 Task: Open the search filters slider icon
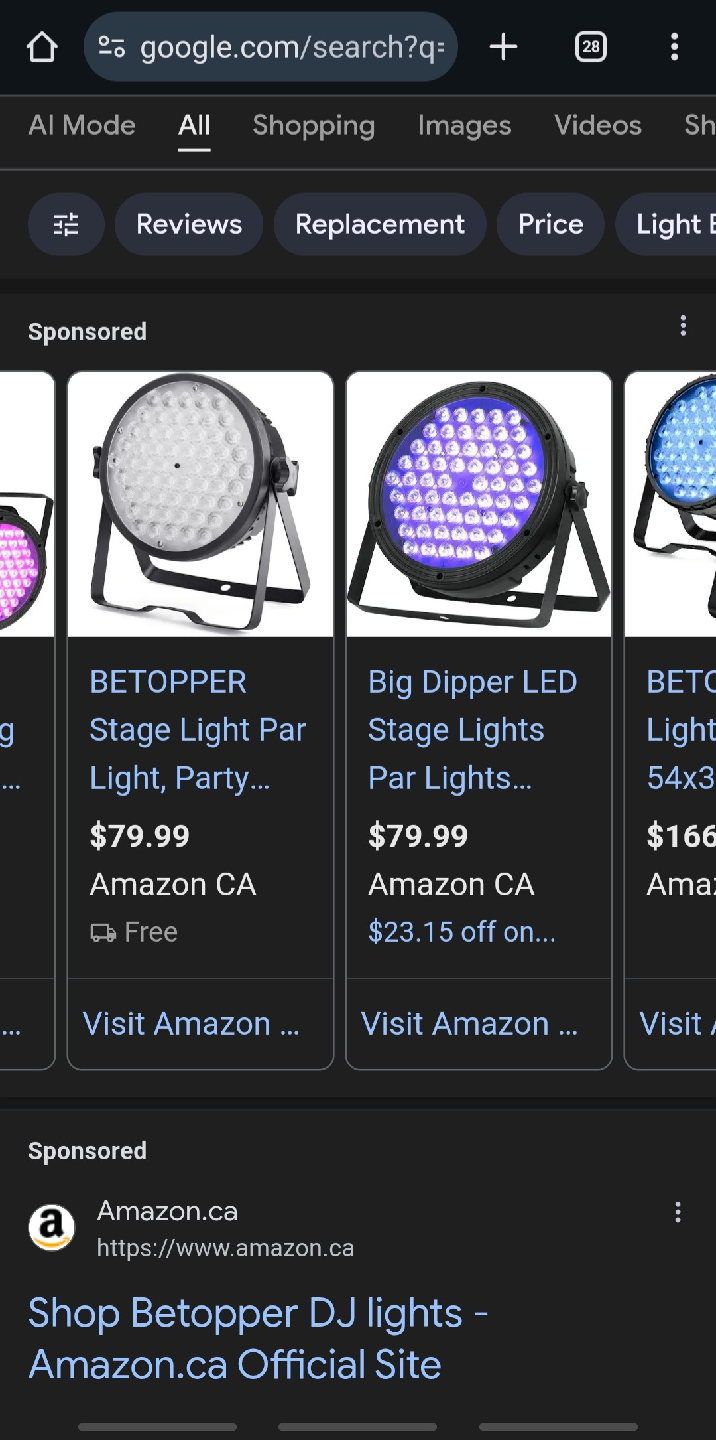(x=66, y=224)
